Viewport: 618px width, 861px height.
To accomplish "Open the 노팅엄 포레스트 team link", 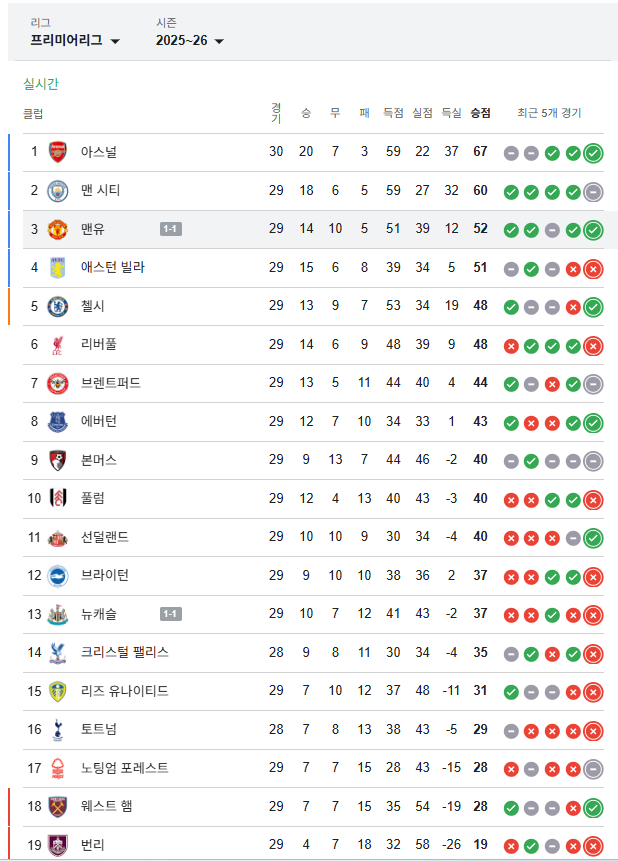I will pyautogui.click(x=124, y=768).
